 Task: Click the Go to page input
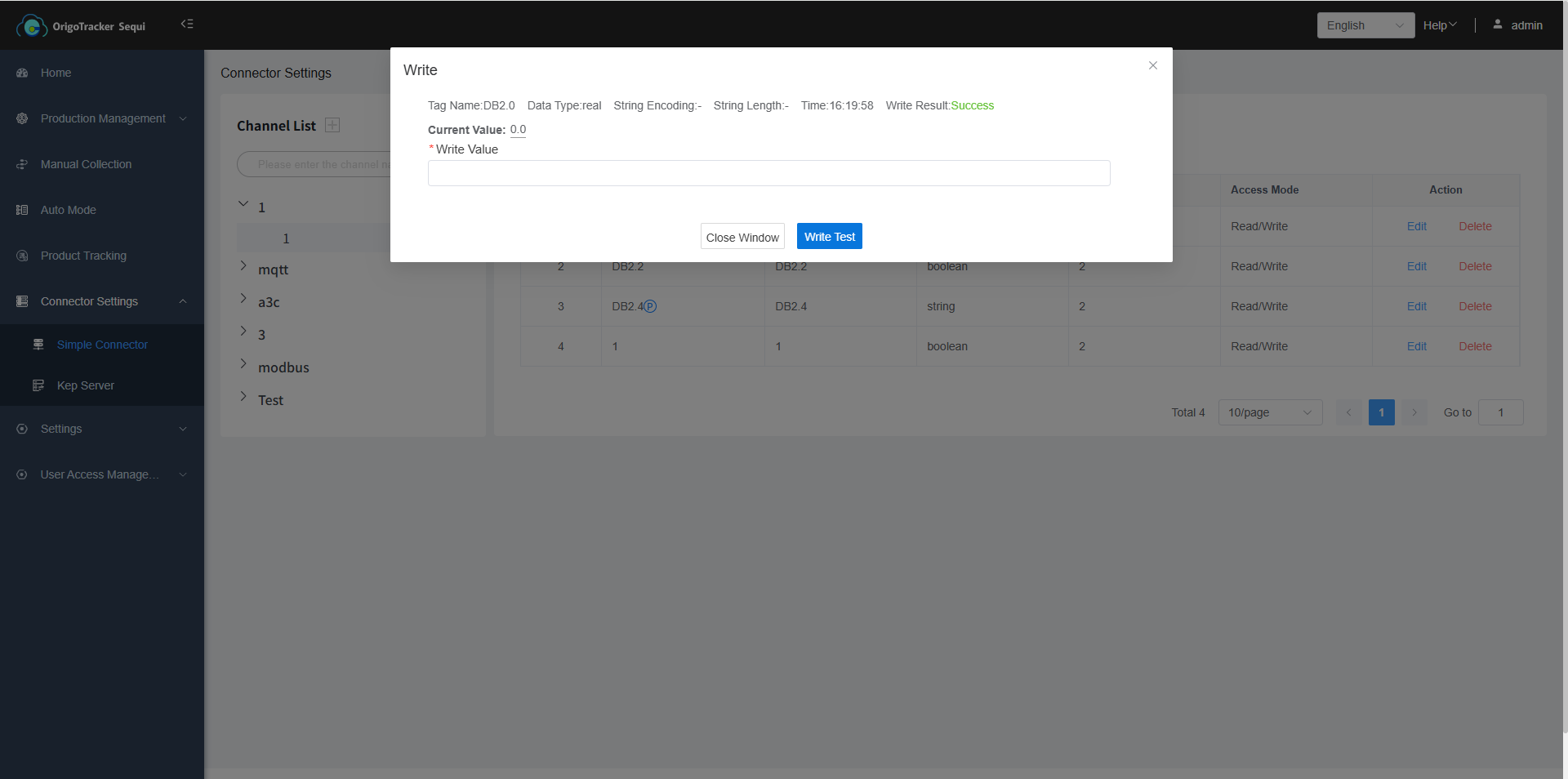[x=1500, y=412]
